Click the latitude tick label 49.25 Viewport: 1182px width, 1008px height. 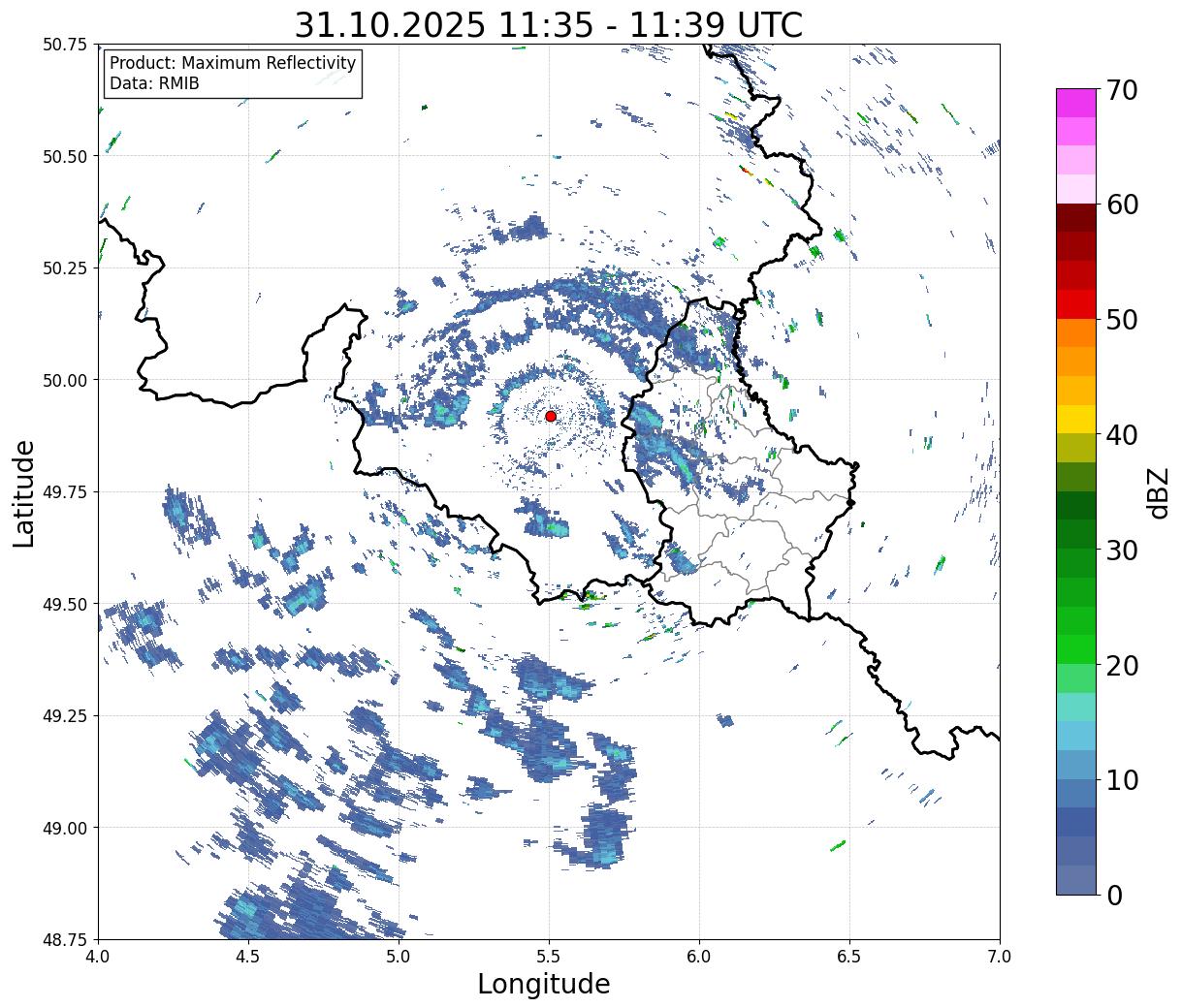pos(65,716)
